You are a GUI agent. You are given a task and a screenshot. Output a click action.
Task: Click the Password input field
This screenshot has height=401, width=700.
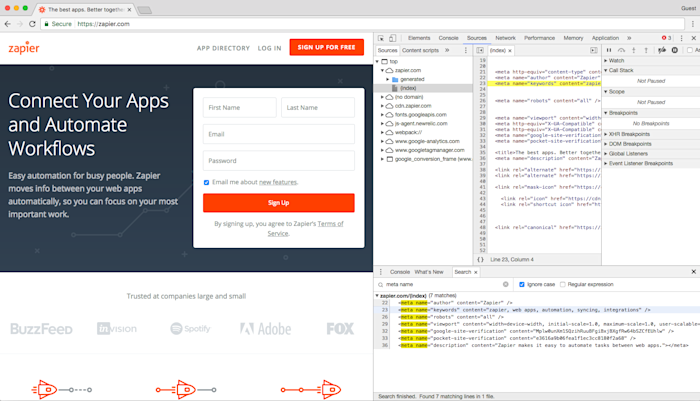point(279,161)
